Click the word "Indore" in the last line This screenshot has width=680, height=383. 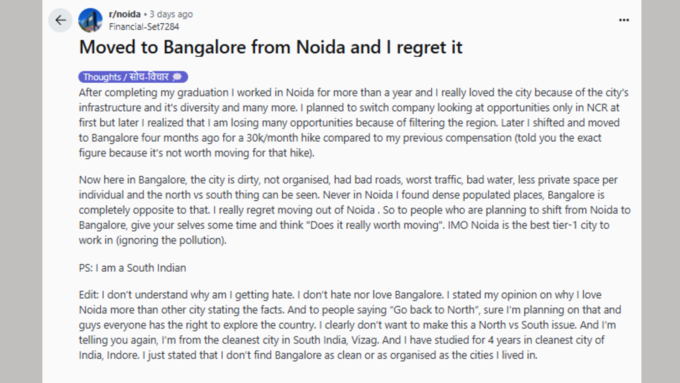click(x=122, y=355)
